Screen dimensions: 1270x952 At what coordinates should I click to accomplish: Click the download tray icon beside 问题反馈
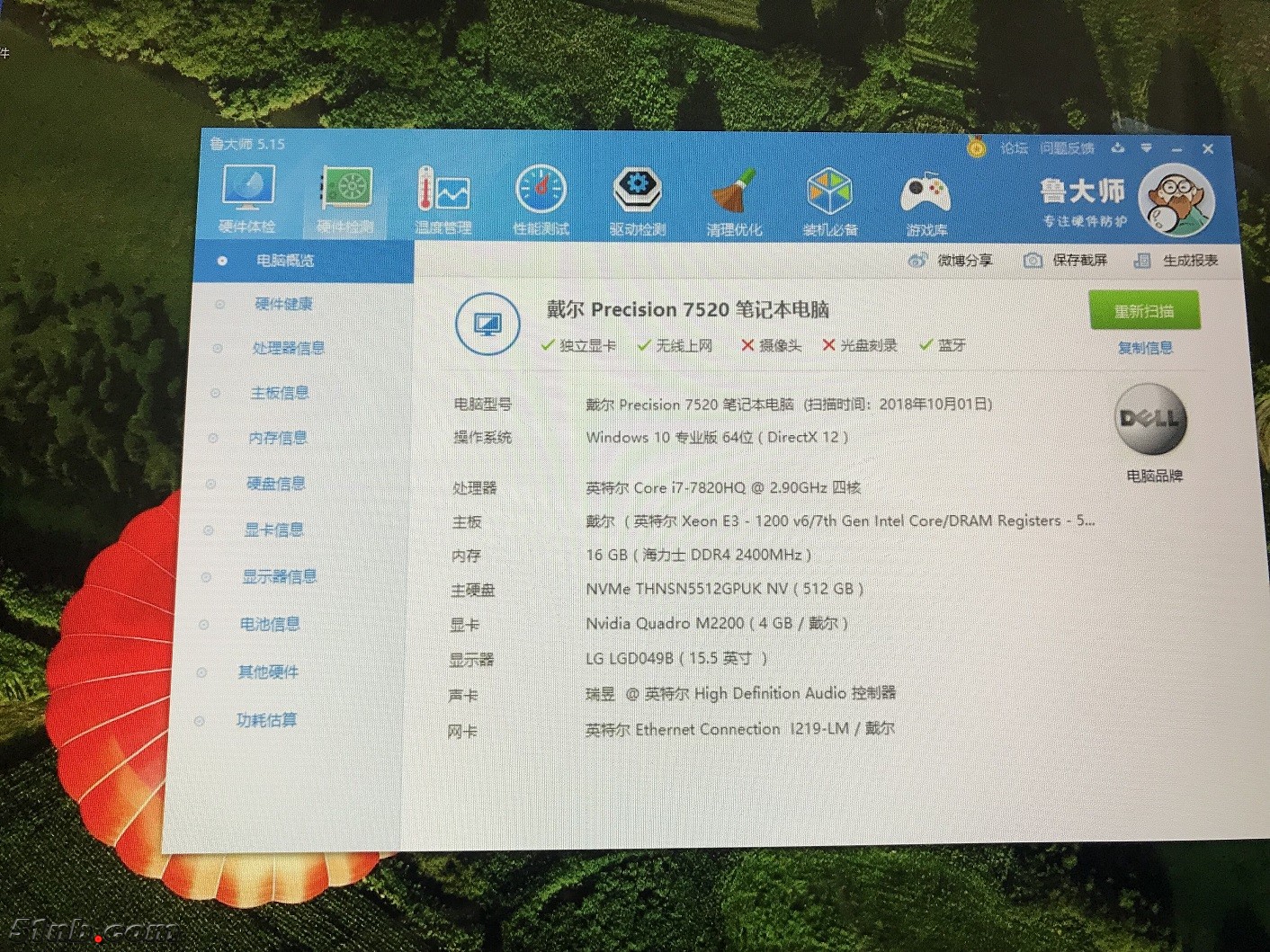1117,148
